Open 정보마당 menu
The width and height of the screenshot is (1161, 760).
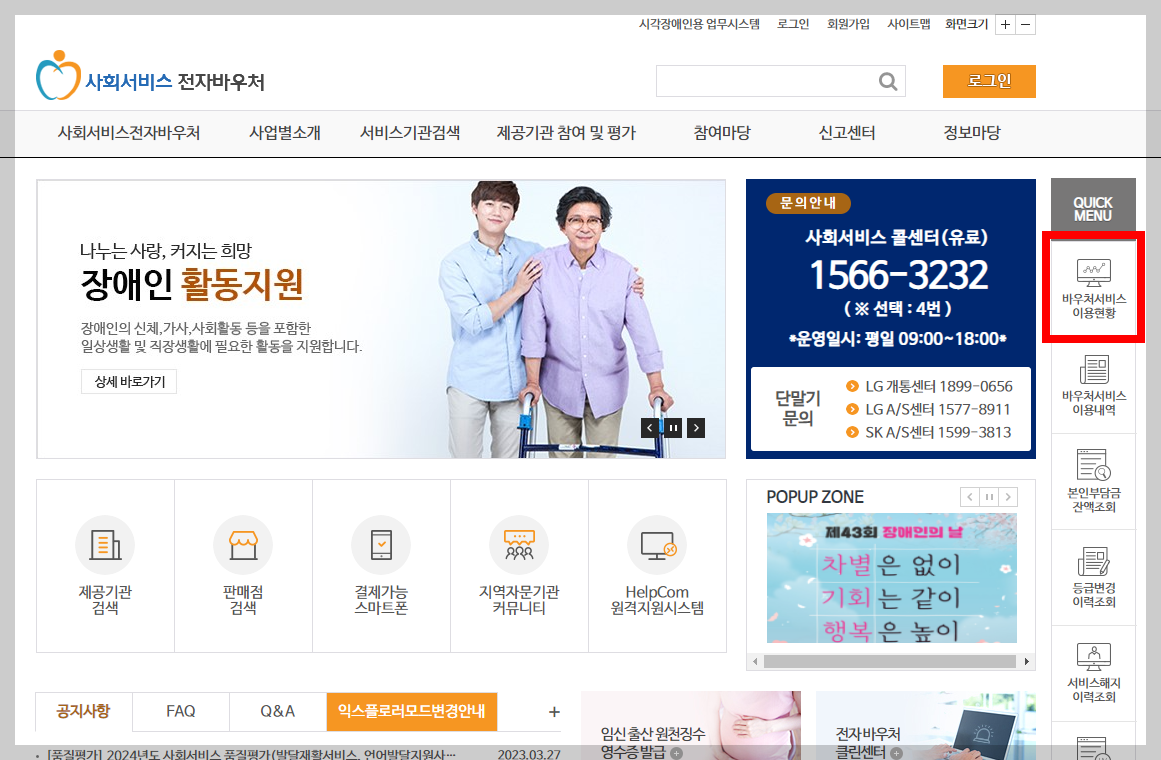tap(972, 133)
